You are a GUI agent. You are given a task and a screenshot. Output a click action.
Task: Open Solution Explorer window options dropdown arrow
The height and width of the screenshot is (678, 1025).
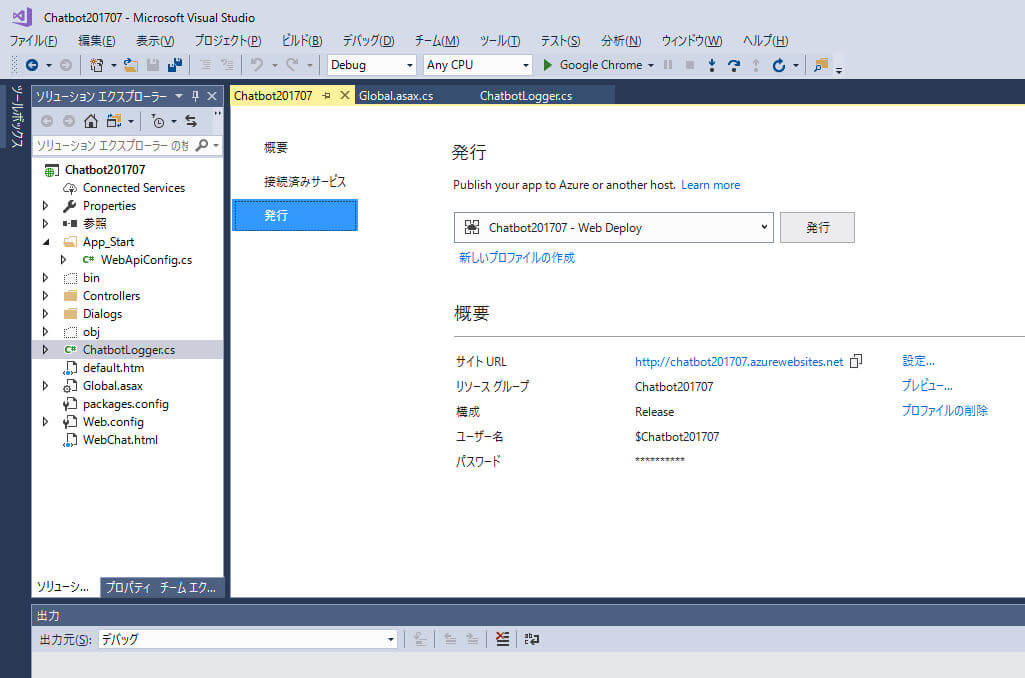tap(178, 96)
